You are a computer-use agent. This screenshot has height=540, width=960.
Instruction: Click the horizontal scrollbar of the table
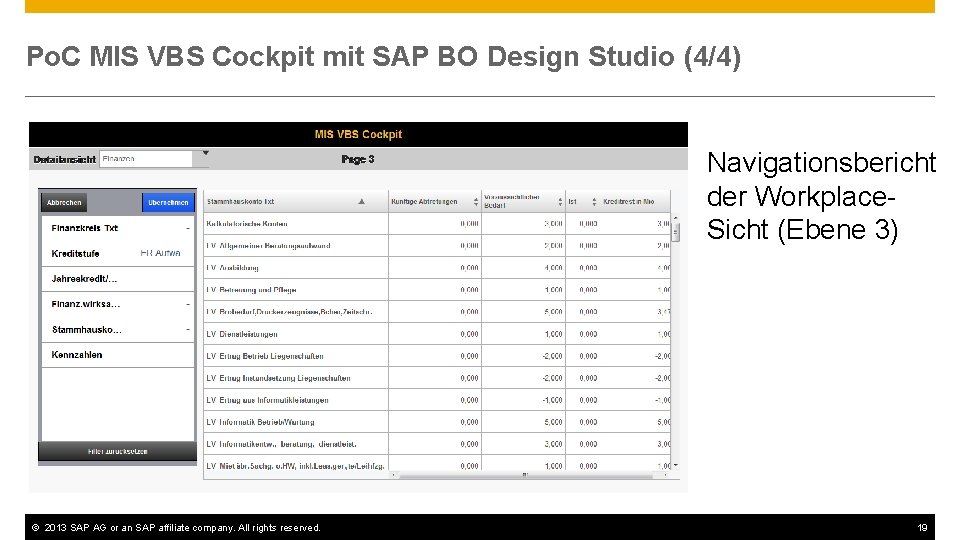point(525,475)
